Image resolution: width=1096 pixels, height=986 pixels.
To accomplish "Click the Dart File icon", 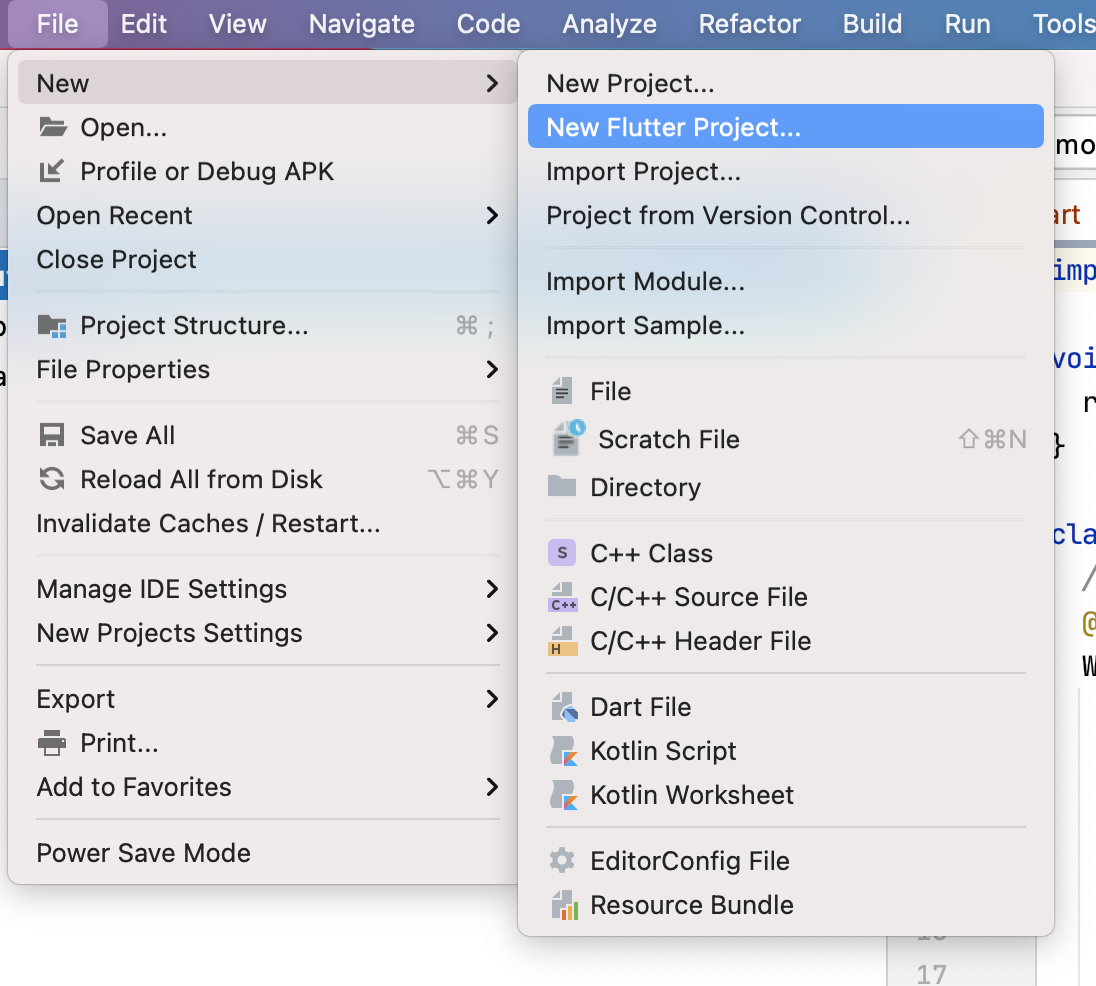I will pyautogui.click(x=565, y=707).
